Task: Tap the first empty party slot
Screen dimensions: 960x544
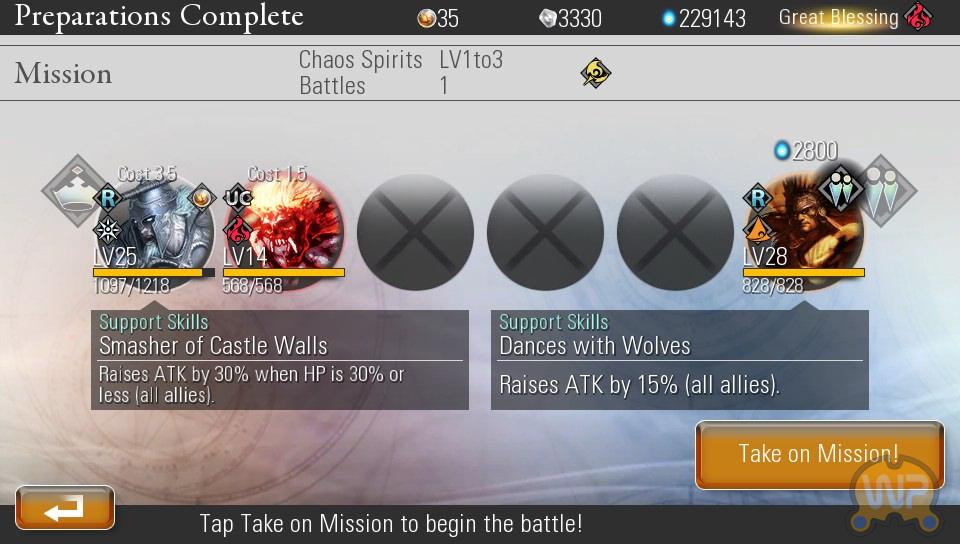Action: [415, 233]
